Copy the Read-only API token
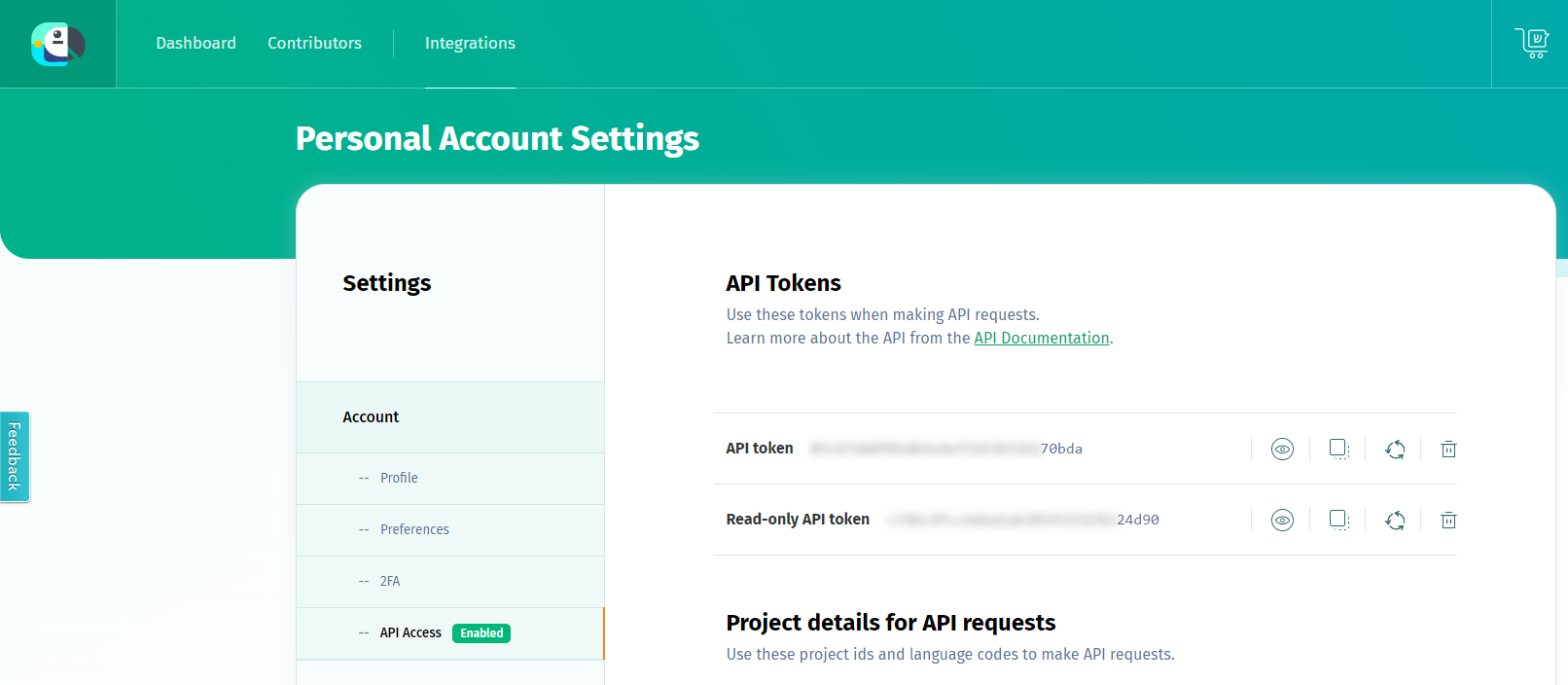 [x=1338, y=520]
